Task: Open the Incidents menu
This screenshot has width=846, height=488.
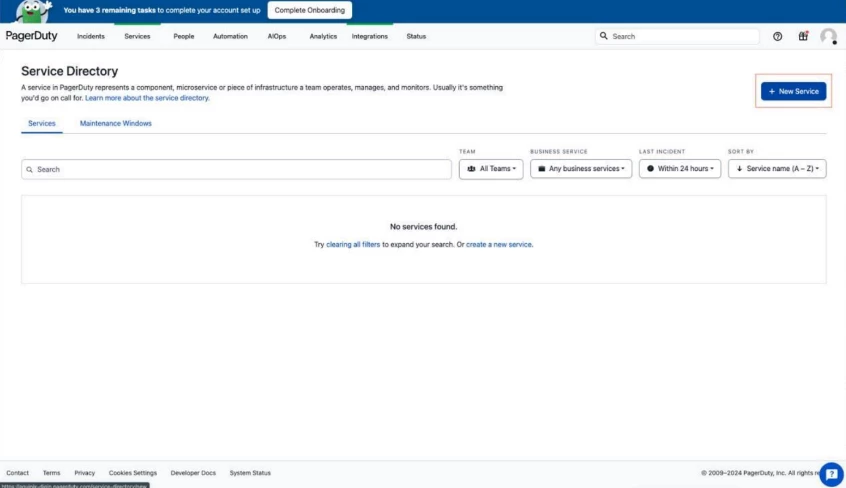Action: (x=91, y=36)
